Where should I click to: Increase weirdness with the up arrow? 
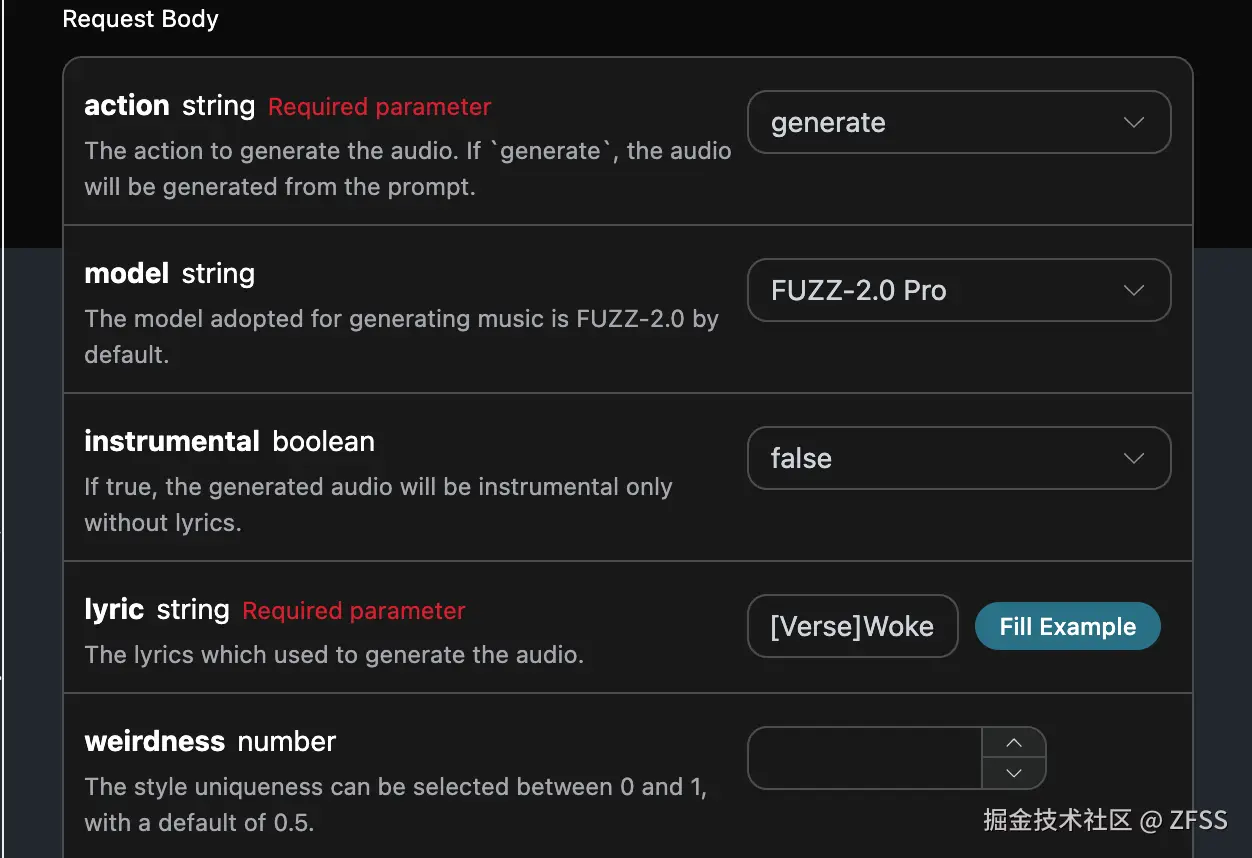click(x=1014, y=743)
